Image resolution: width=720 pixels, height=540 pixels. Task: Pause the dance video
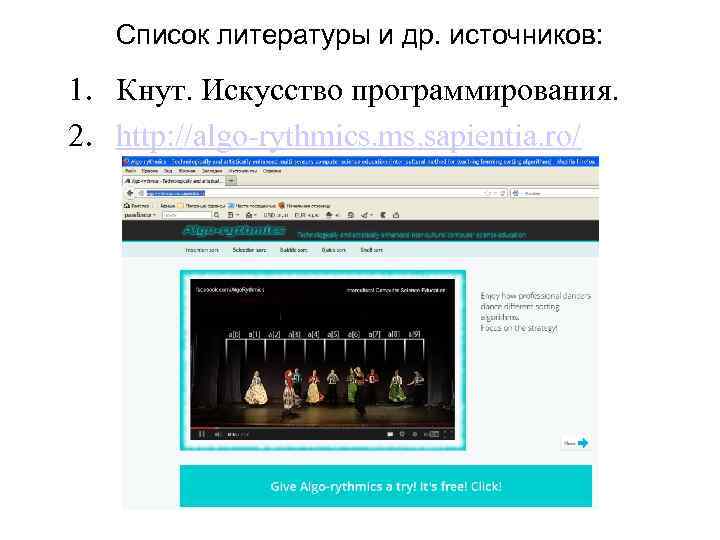[x=202, y=434]
